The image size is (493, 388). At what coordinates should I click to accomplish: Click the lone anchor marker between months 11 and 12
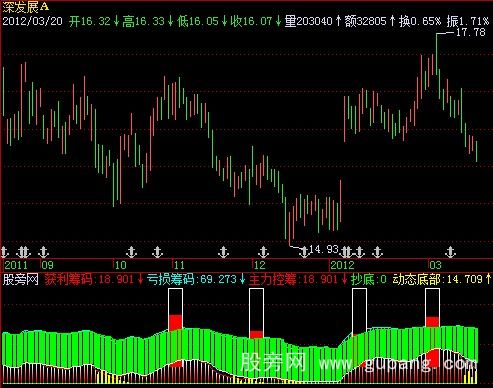tap(224, 252)
